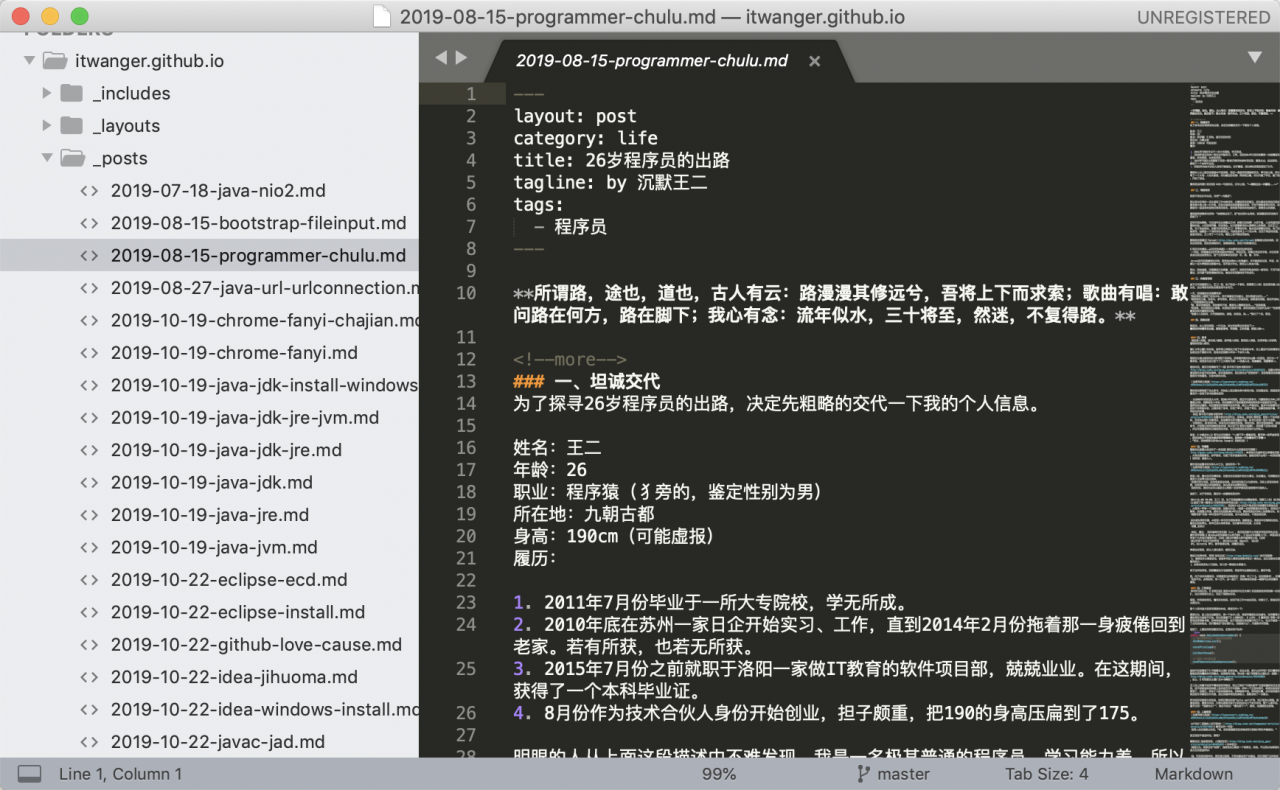Click the 99% indicator in the status bar
1280x790 pixels.
click(719, 774)
